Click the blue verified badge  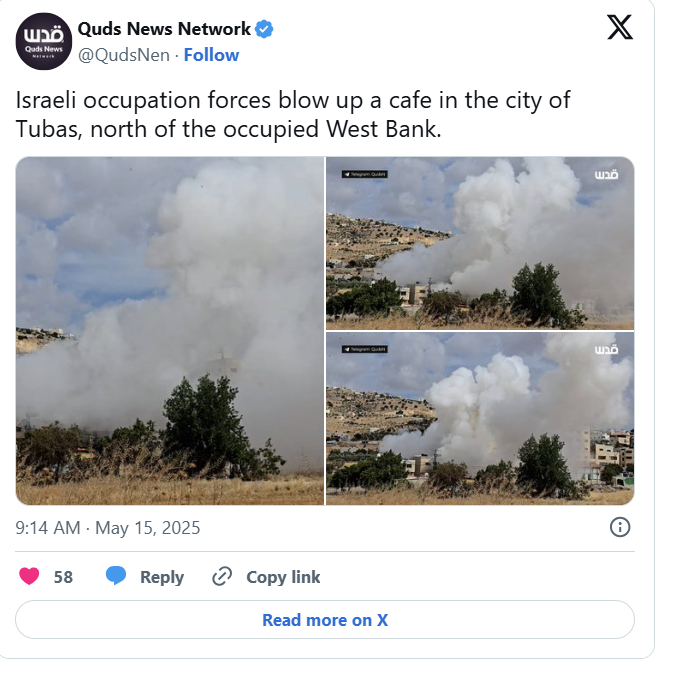click(264, 29)
